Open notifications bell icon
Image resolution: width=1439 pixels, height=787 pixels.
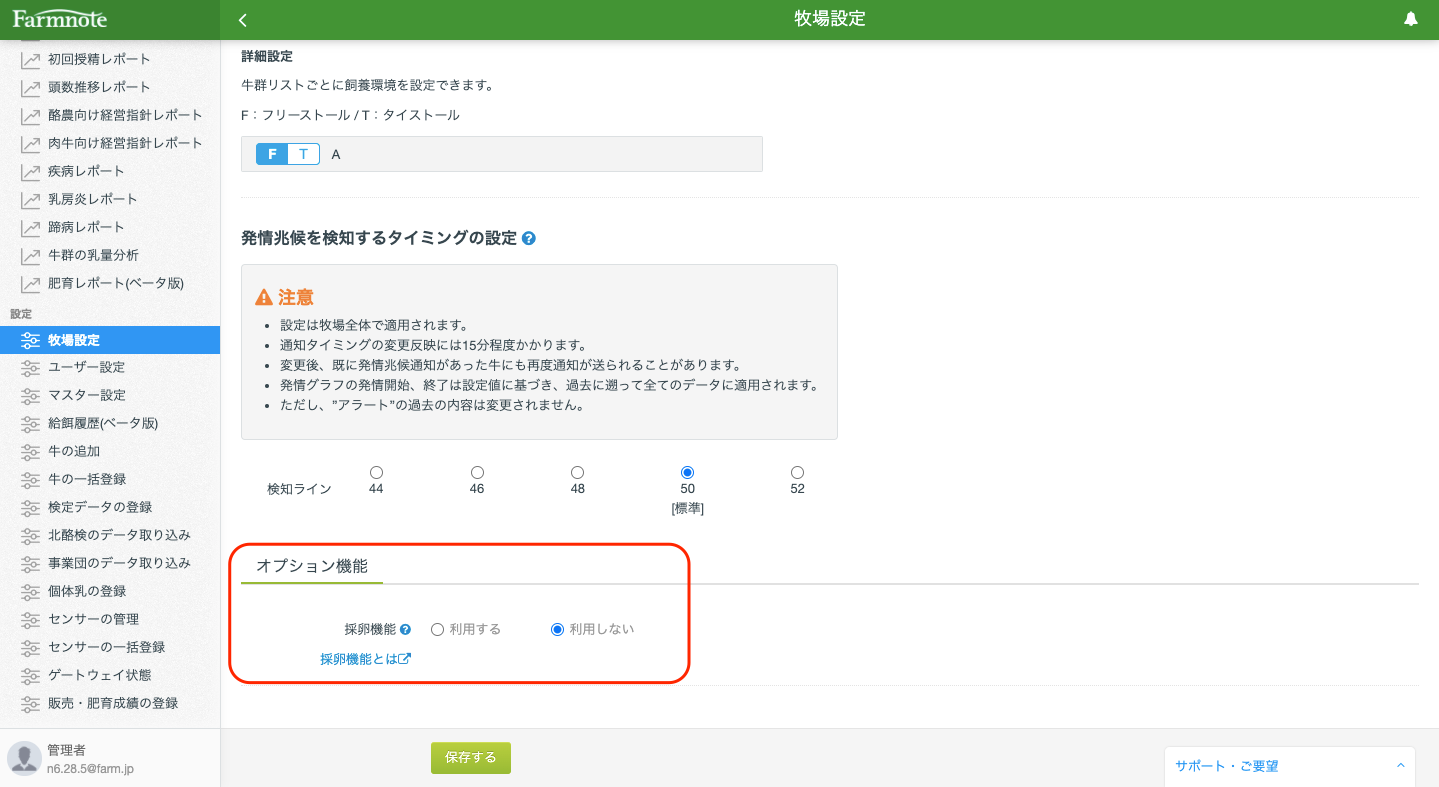coord(1411,19)
